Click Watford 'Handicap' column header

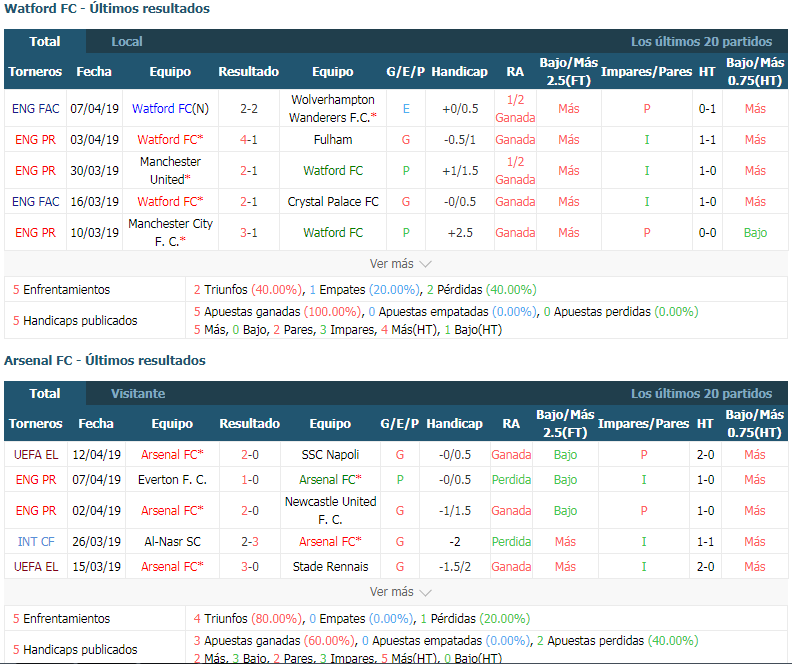[460, 72]
